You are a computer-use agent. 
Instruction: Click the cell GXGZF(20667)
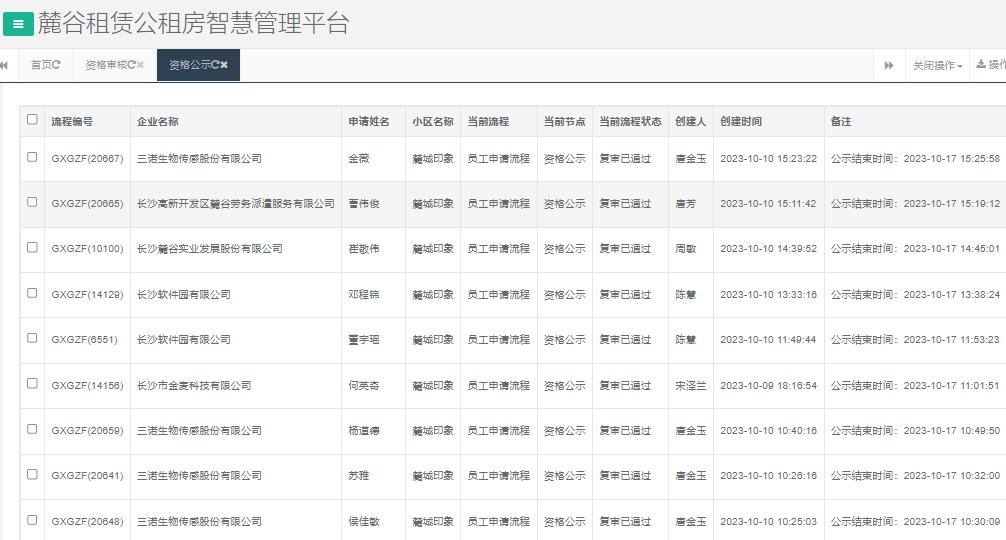tap(87, 158)
